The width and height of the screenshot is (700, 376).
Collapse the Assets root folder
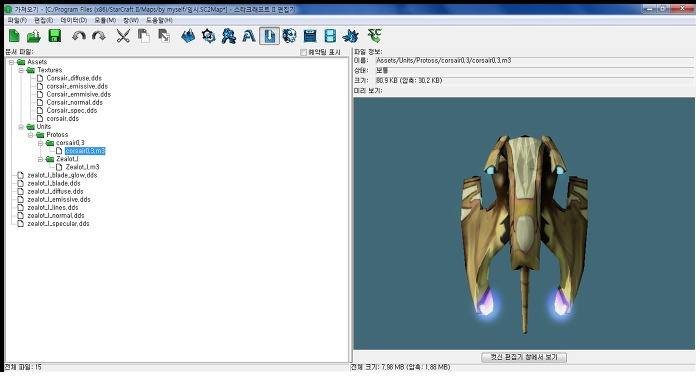12,62
